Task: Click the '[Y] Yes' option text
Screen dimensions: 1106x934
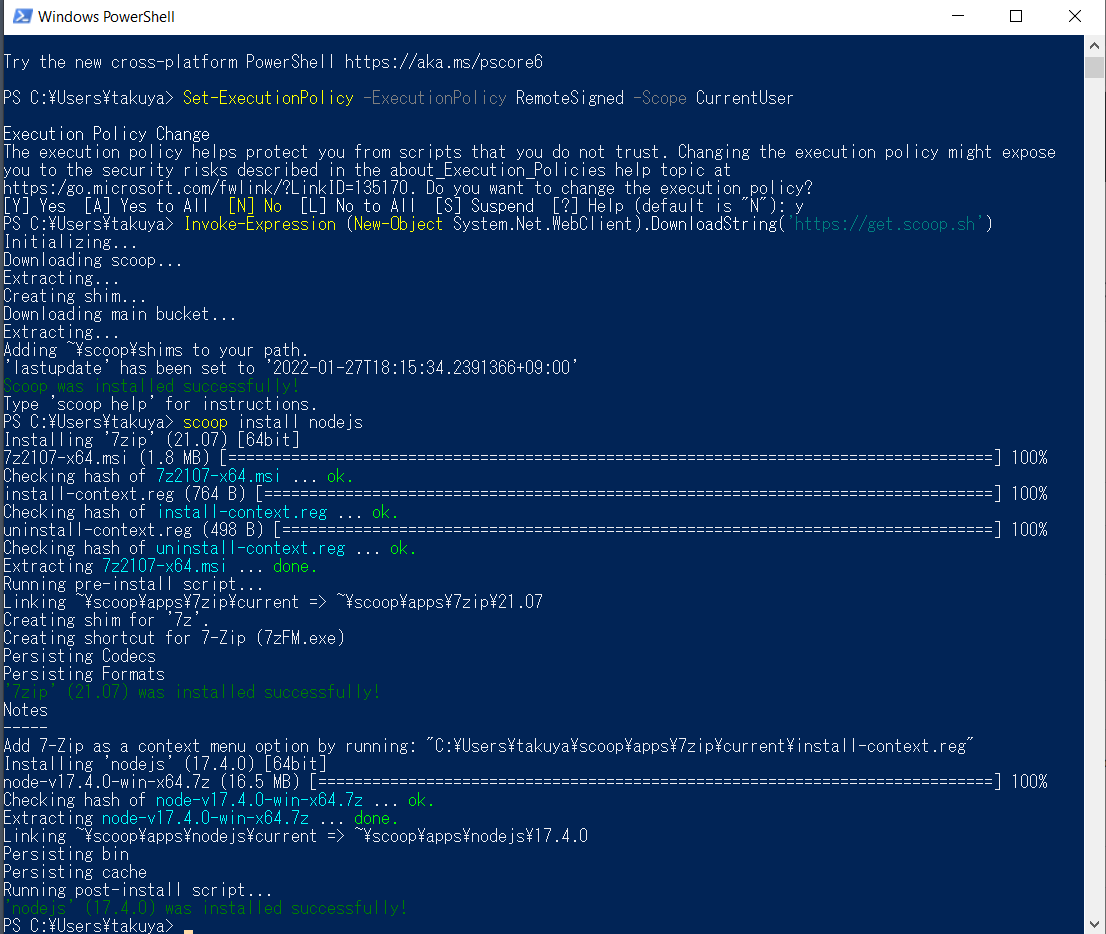Action: tap(35, 206)
